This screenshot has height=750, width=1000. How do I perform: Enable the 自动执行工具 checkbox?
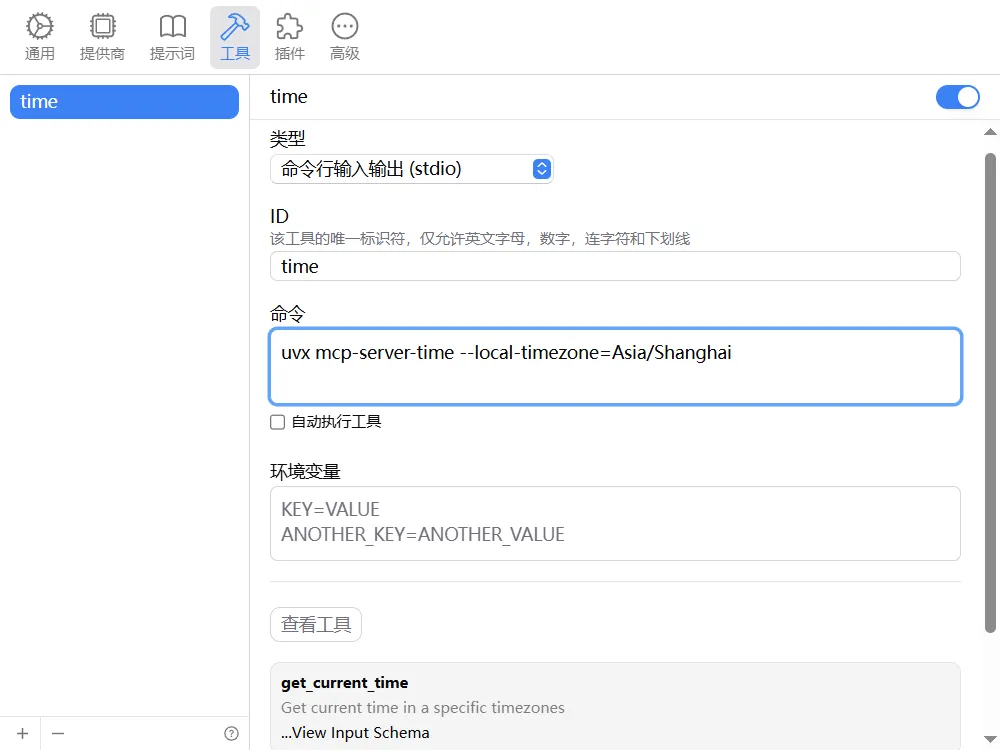tap(278, 422)
